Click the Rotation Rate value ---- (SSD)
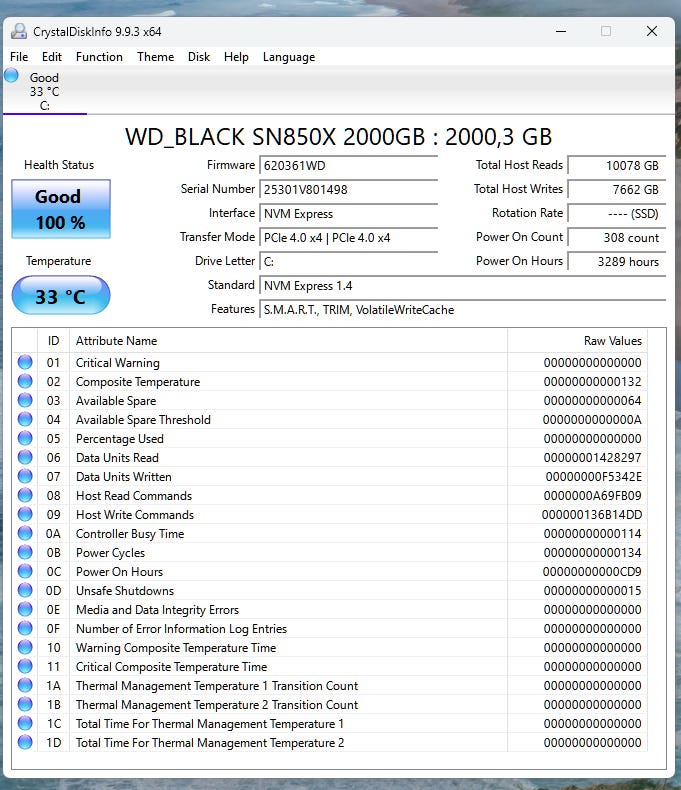This screenshot has height=790, width=681. 617,214
